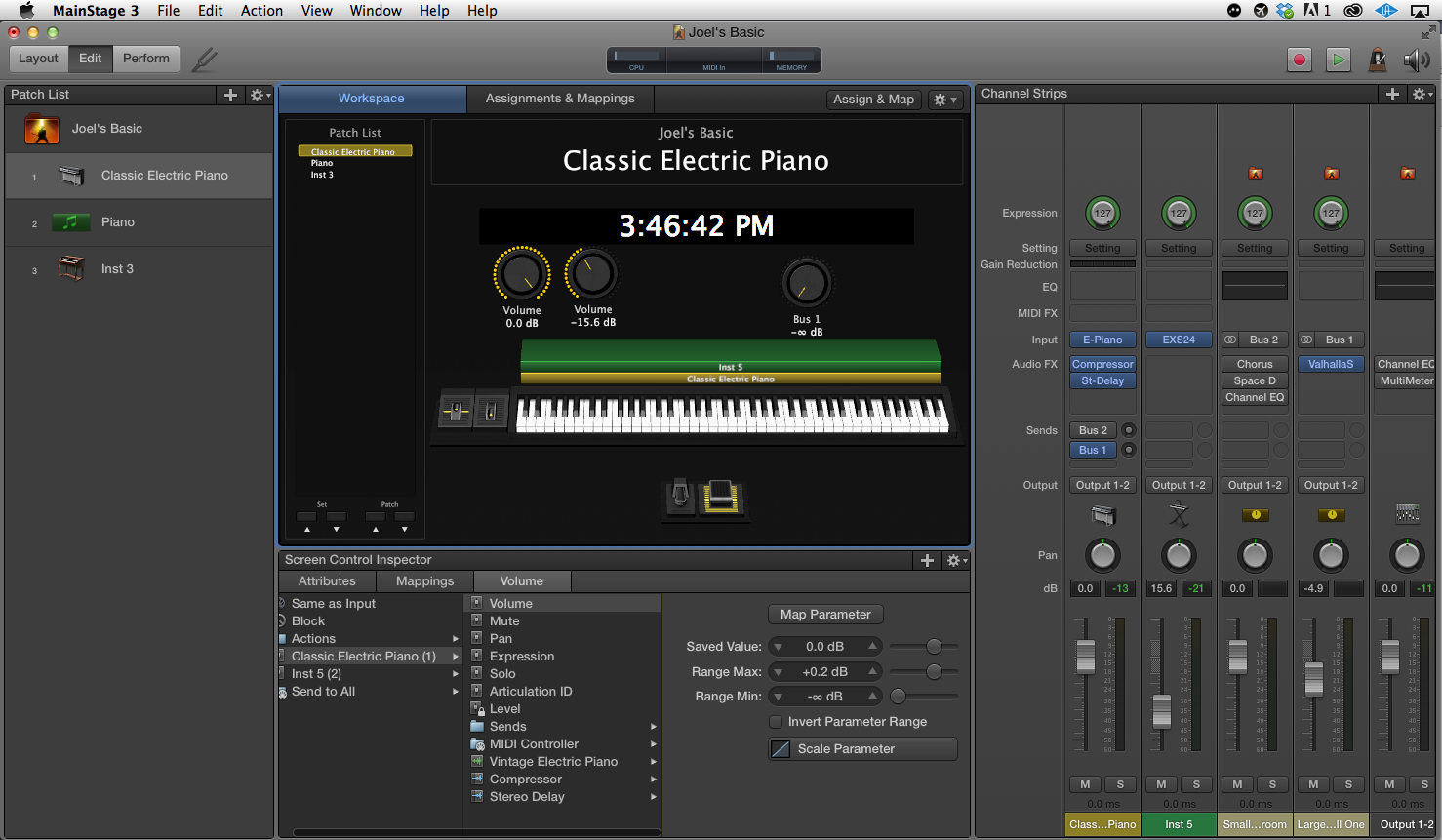Image resolution: width=1442 pixels, height=840 pixels.
Task: Open the Apple menu
Action: 26,11
